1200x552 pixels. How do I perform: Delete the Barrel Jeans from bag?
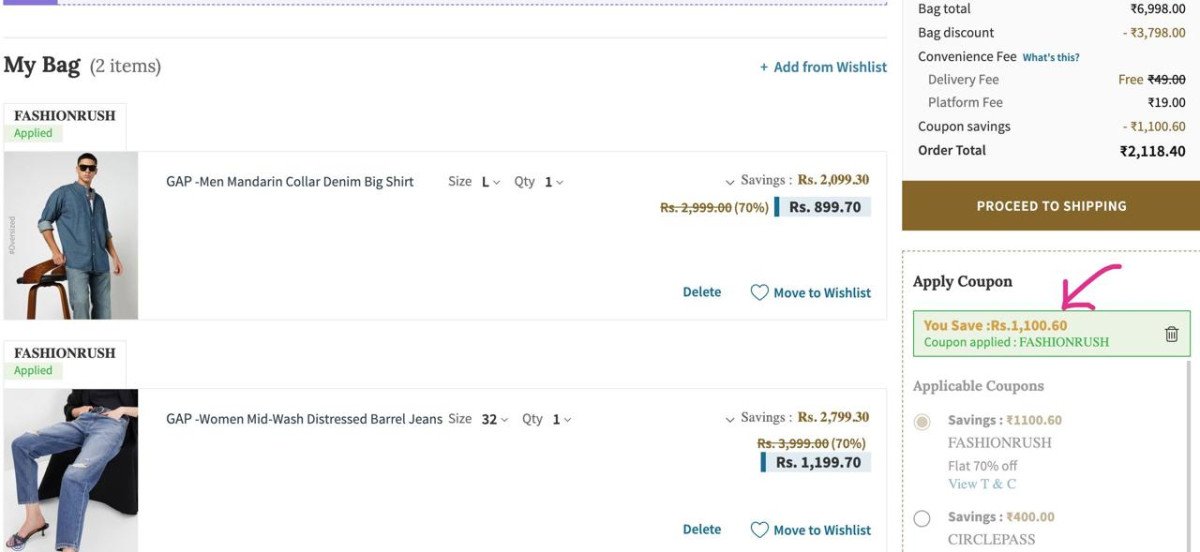pos(702,529)
